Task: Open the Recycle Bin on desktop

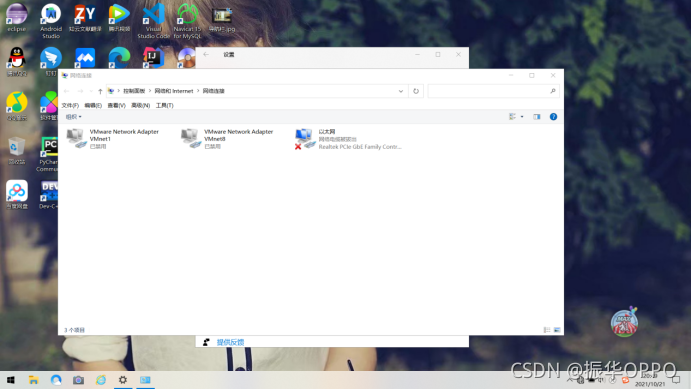Action: (17, 150)
